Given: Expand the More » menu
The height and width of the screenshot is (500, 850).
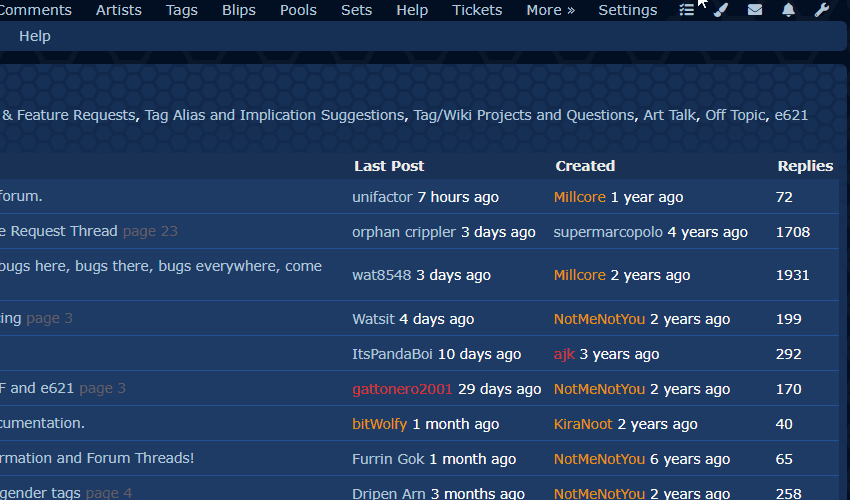Looking at the screenshot, I should click(x=550, y=10).
